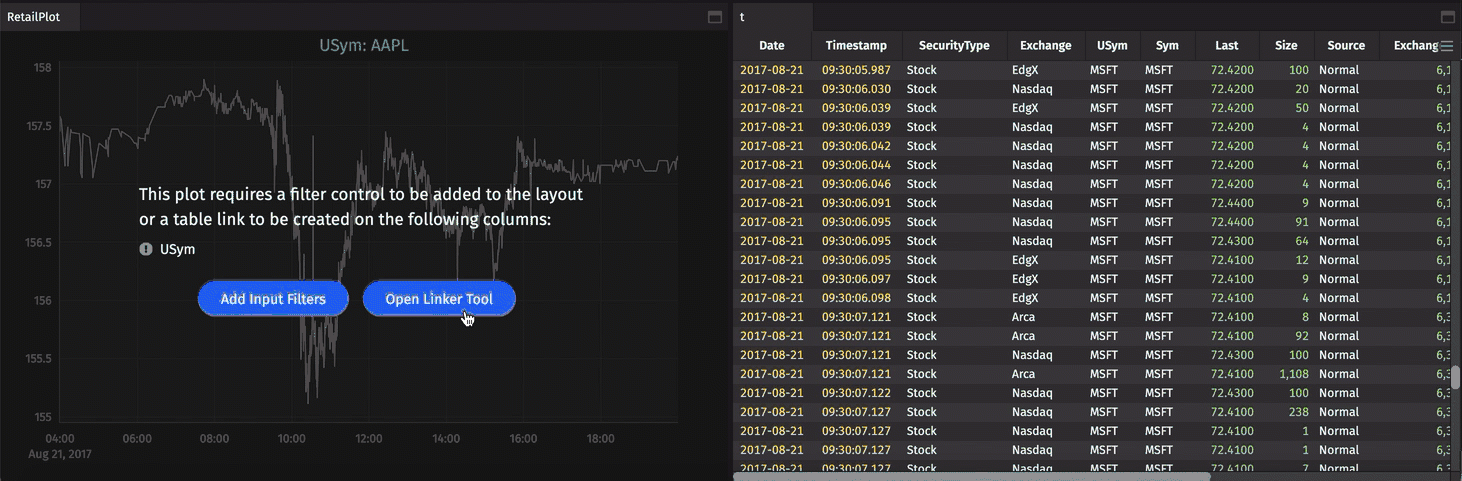Click the Add Input Filters button
The height and width of the screenshot is (481, 1462).
(x=273, y=299)
